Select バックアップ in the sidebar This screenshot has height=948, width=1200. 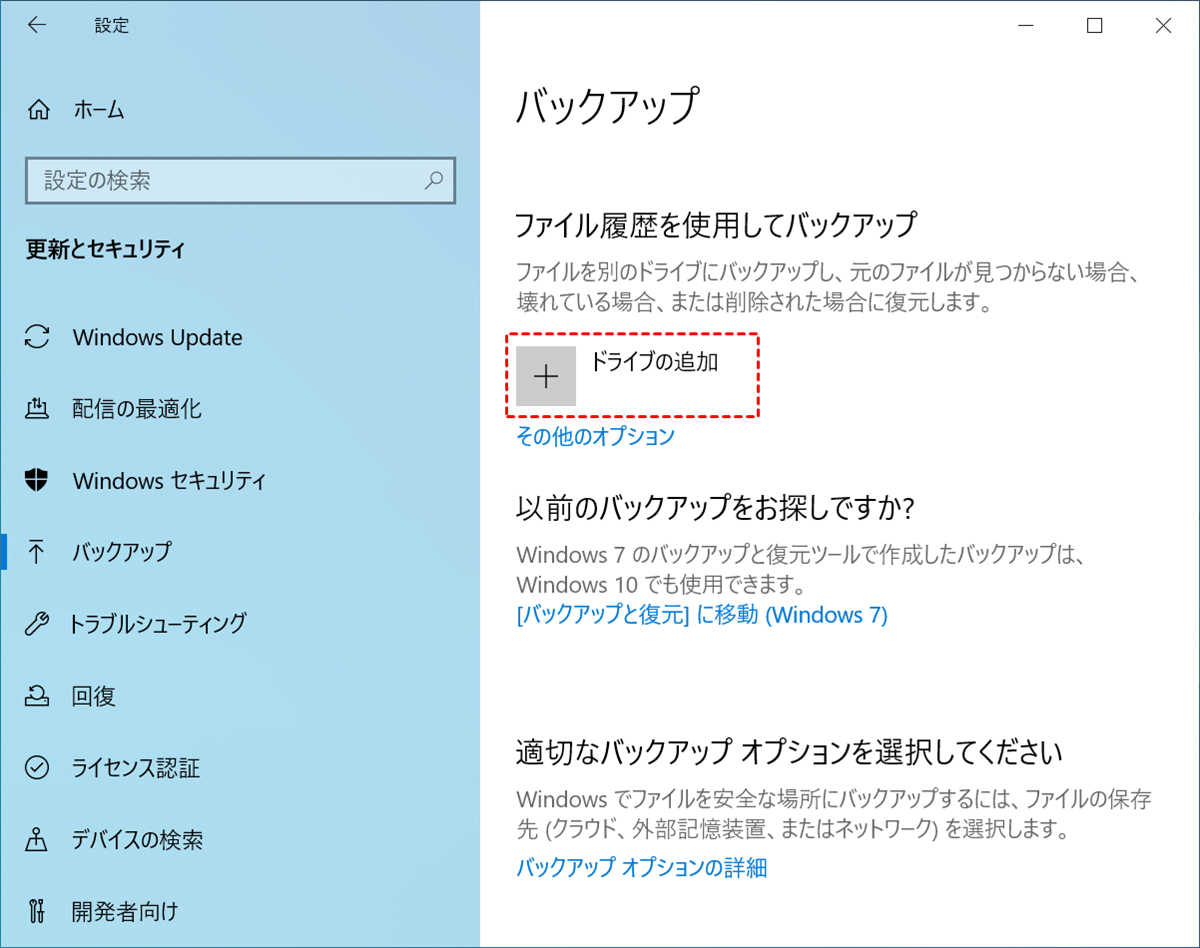point(121,552)
